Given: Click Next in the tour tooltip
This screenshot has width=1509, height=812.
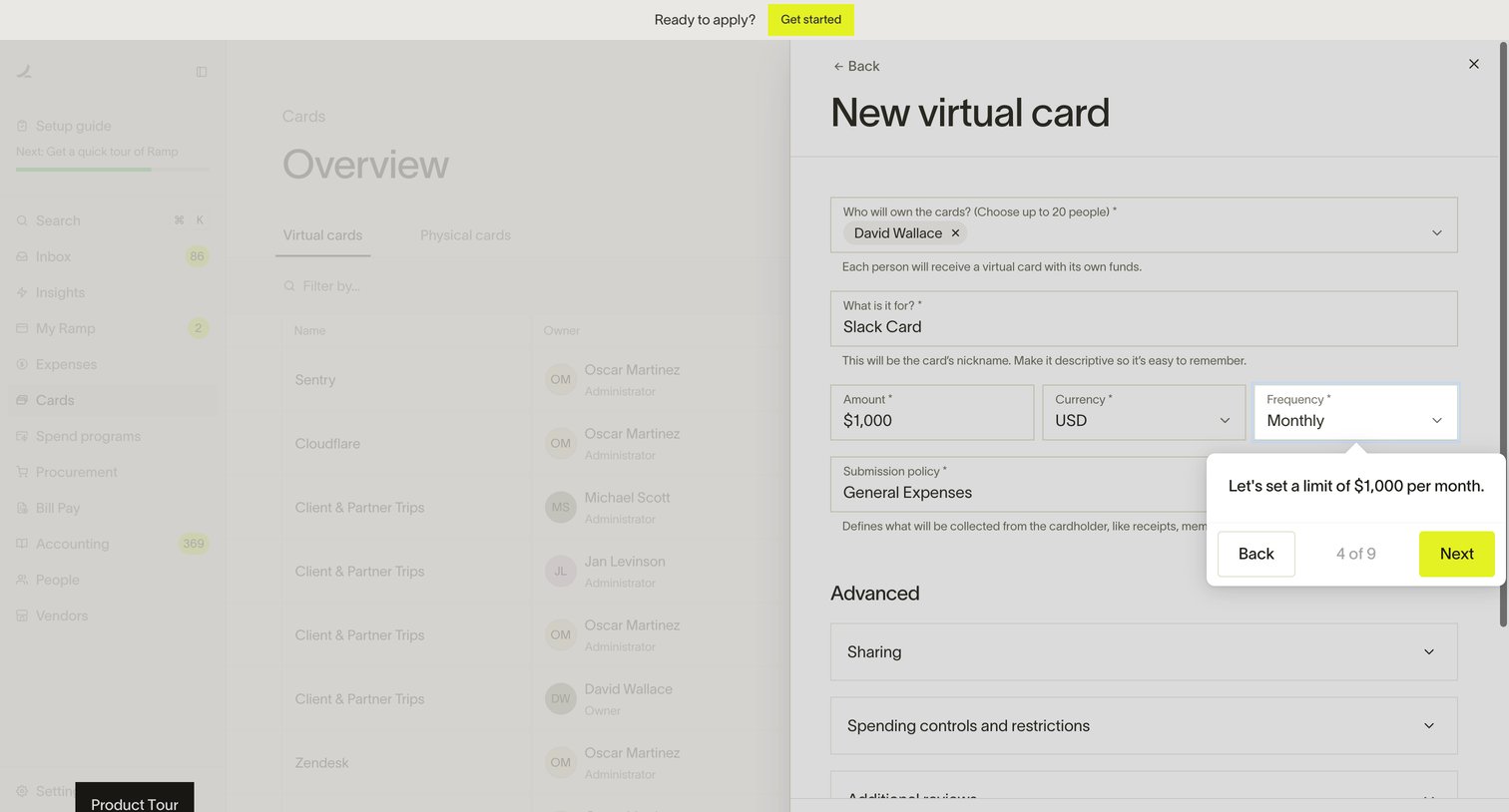Looking at the screenshot, I should 1456,554.
